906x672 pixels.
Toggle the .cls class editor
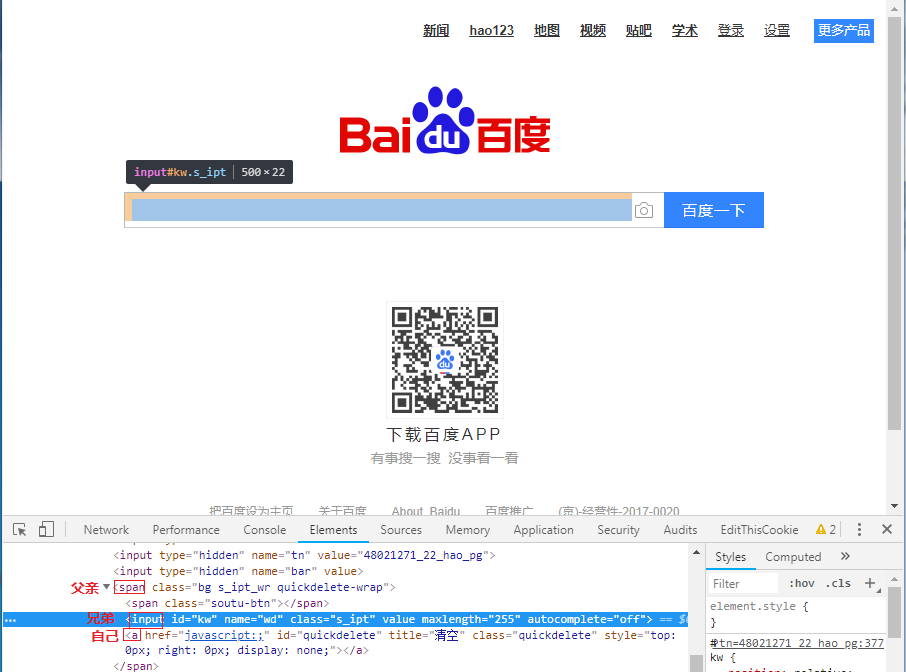point(838,583)
